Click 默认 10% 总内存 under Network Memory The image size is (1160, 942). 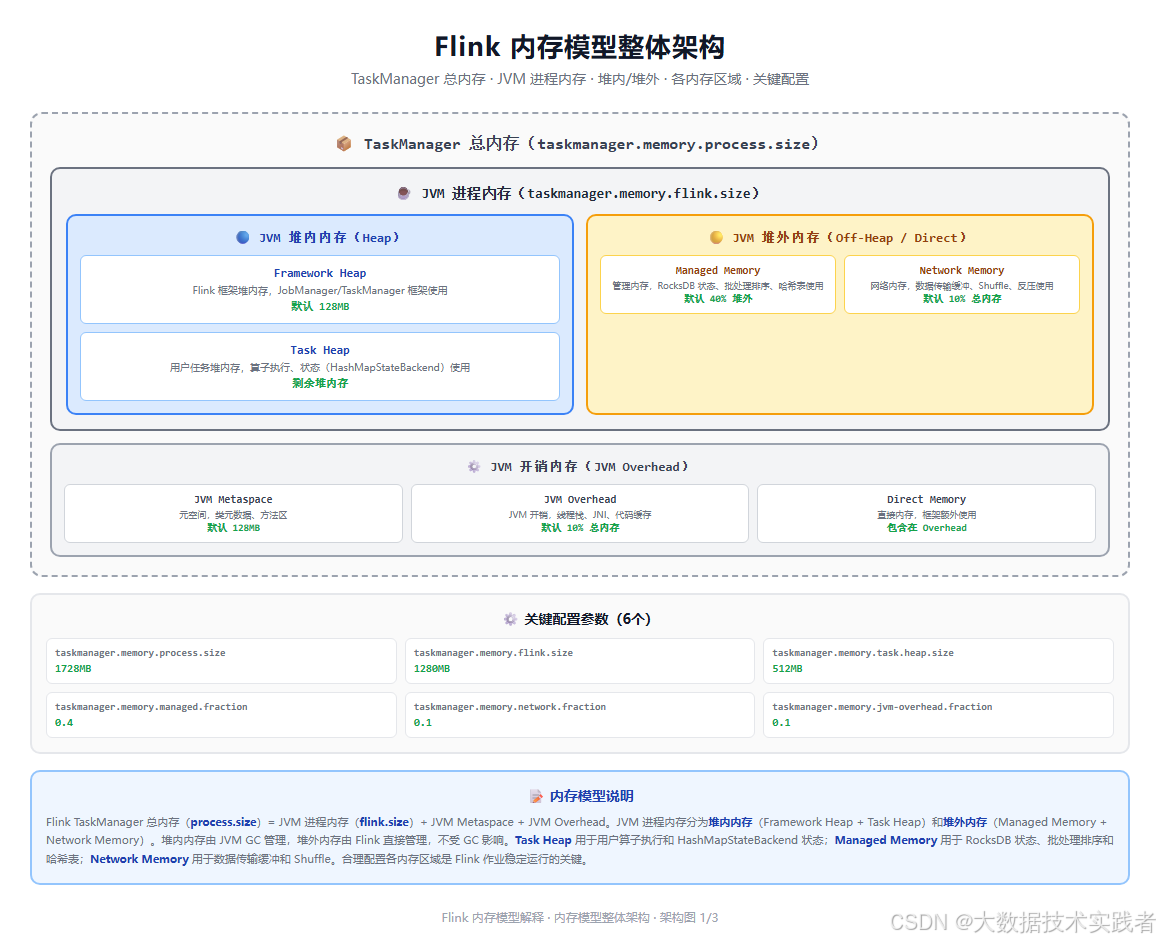[962, 299]
